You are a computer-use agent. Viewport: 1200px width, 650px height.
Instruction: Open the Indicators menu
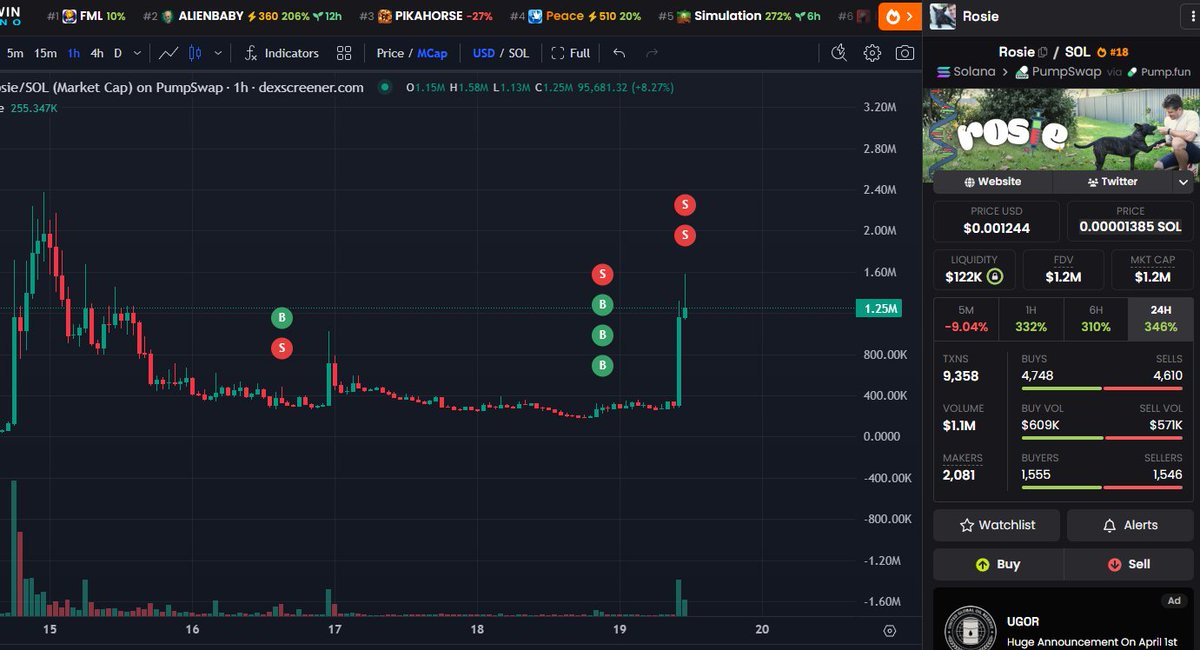click(x=281, y=53)
